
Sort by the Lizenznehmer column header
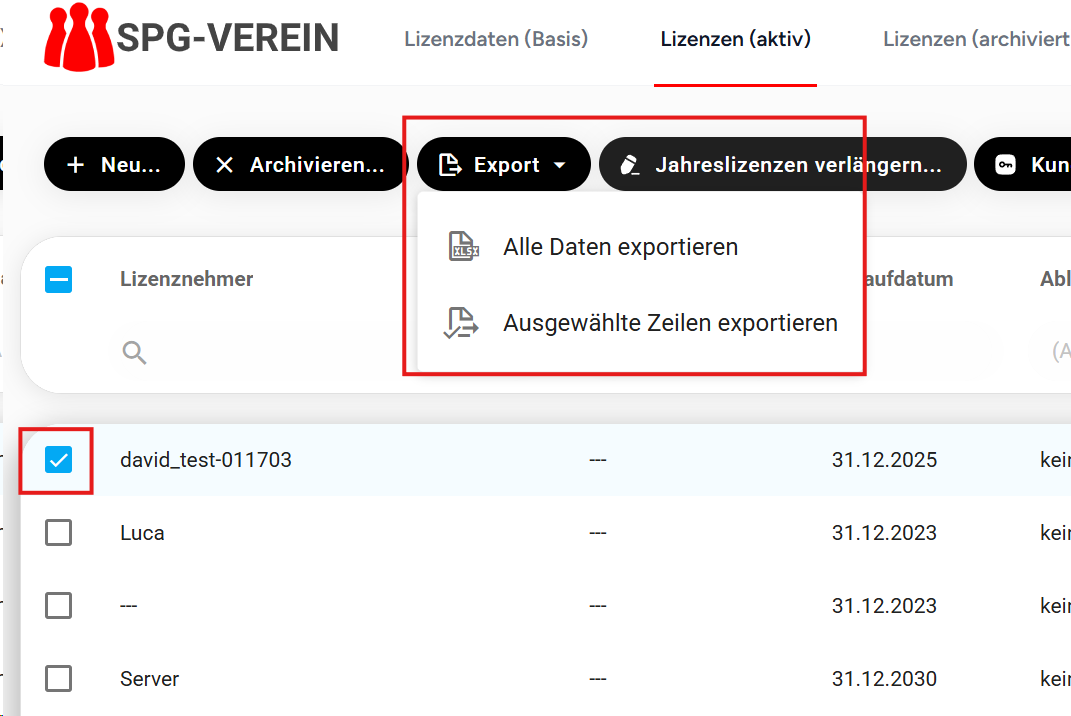[187, 279]
